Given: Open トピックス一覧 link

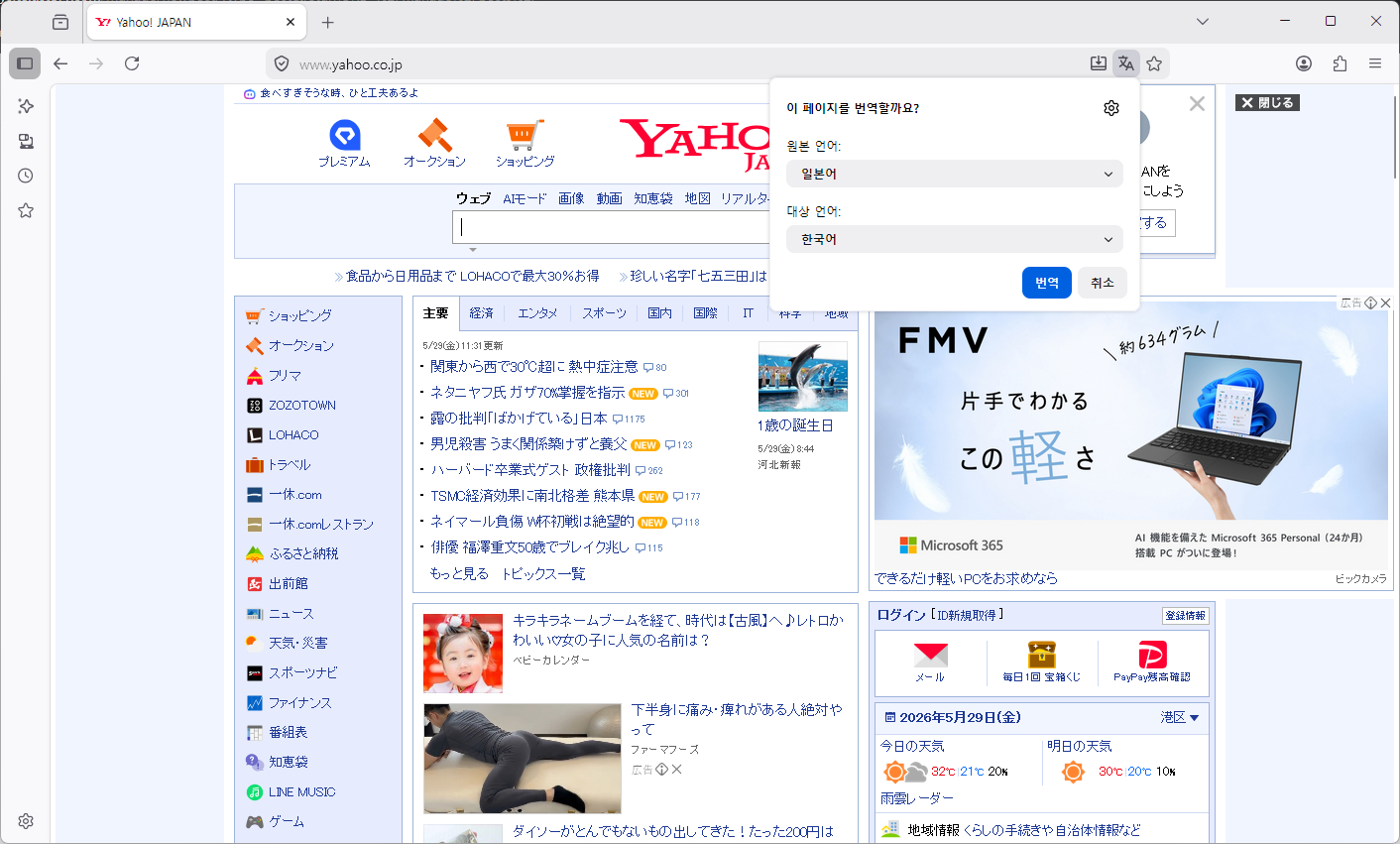Looking at the screenshot, I should click(543, 573).
